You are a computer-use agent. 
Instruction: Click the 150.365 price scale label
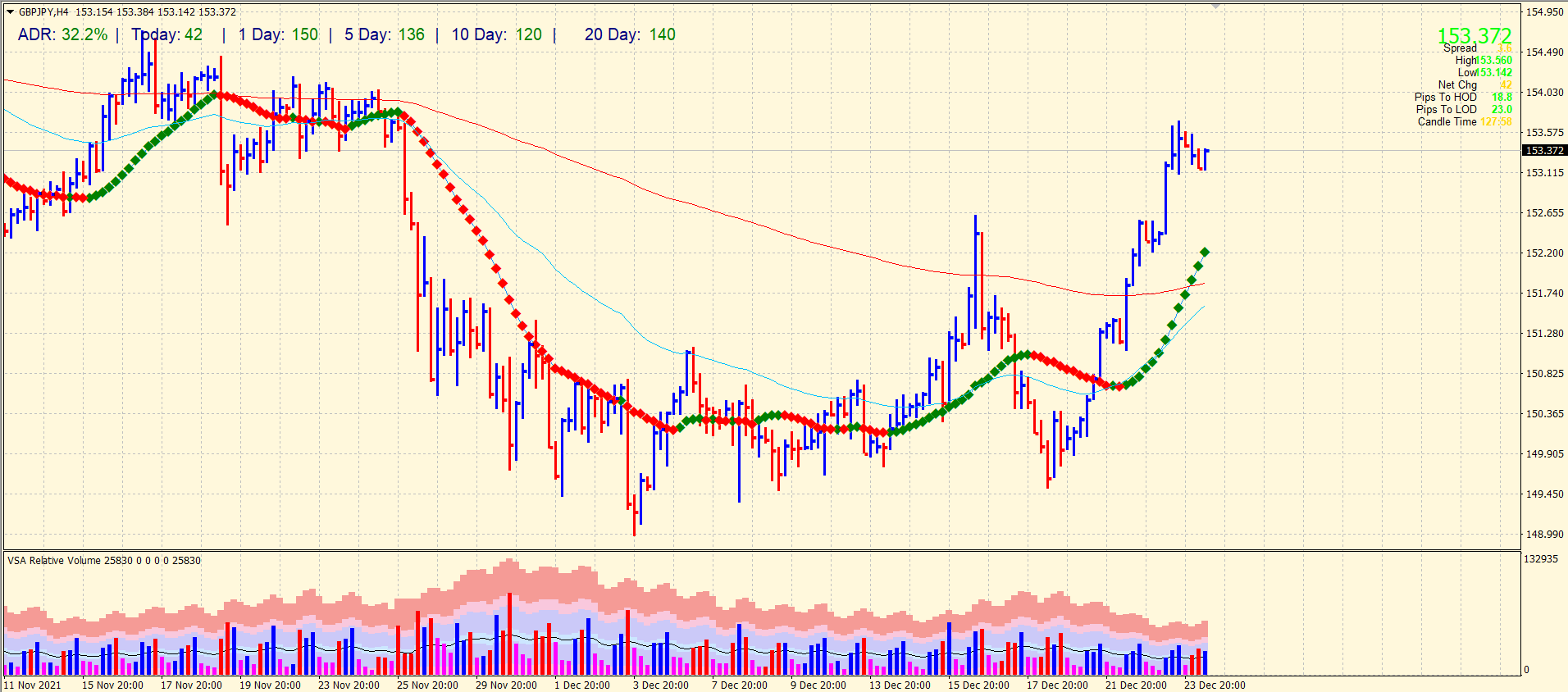point(1544,414)
